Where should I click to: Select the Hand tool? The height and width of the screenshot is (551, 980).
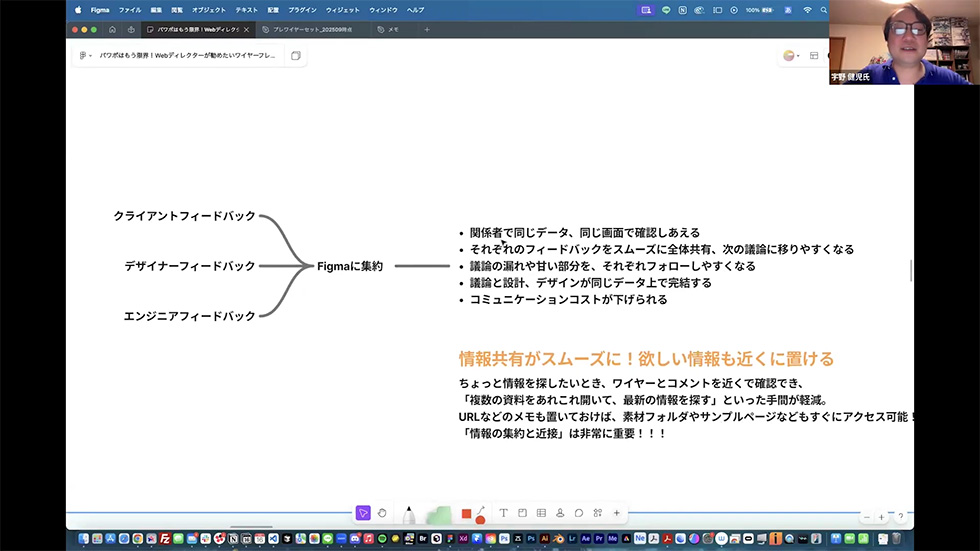coord(382,513)
